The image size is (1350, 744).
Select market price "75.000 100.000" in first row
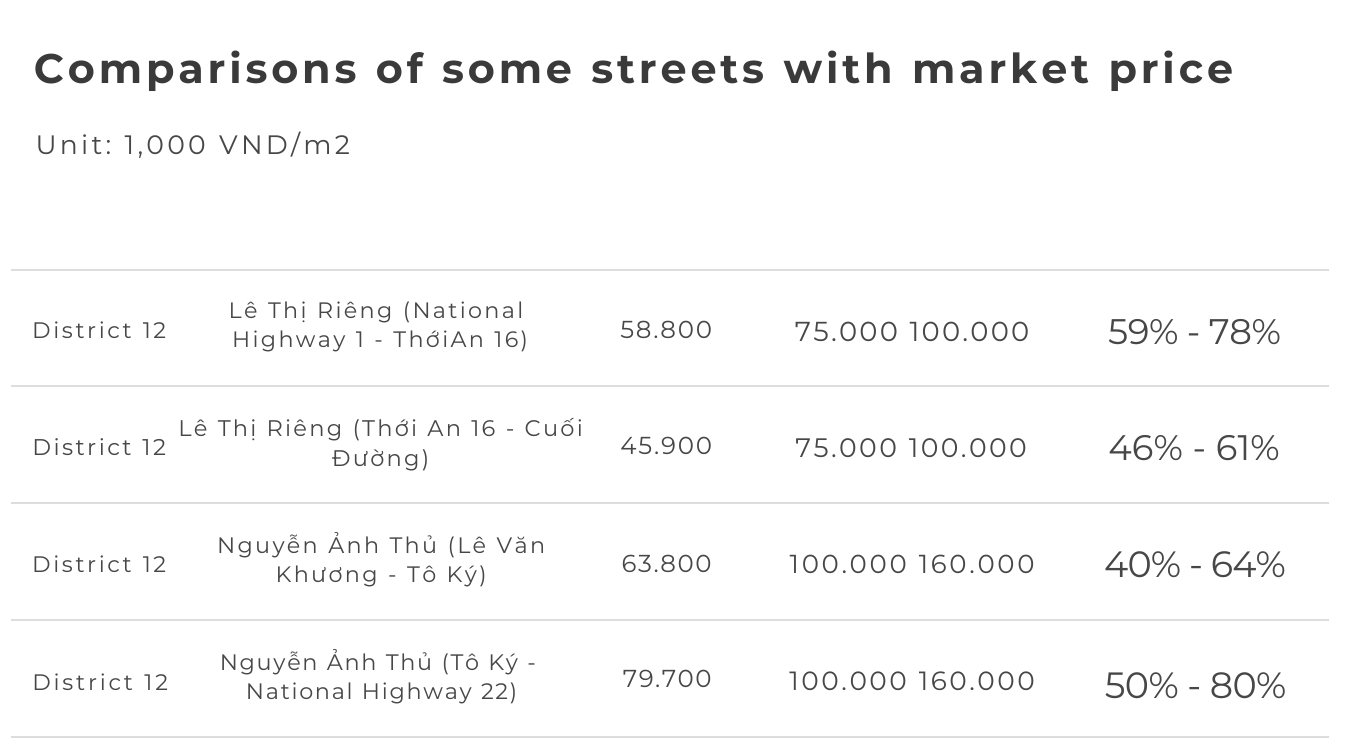912,332
